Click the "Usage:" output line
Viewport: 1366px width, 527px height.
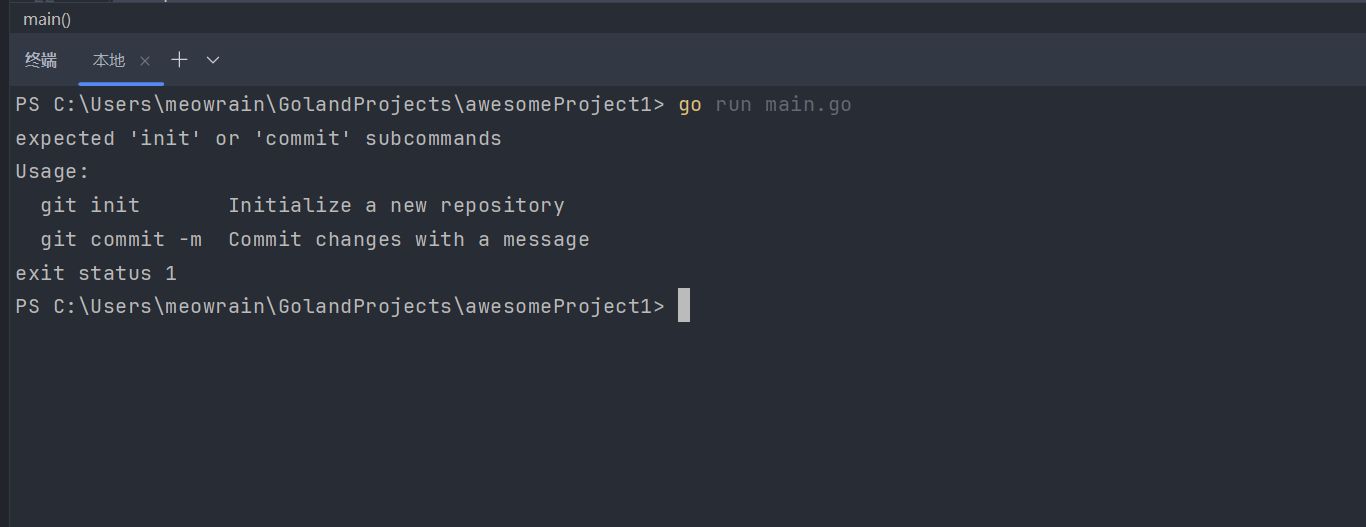coord(53,172)
